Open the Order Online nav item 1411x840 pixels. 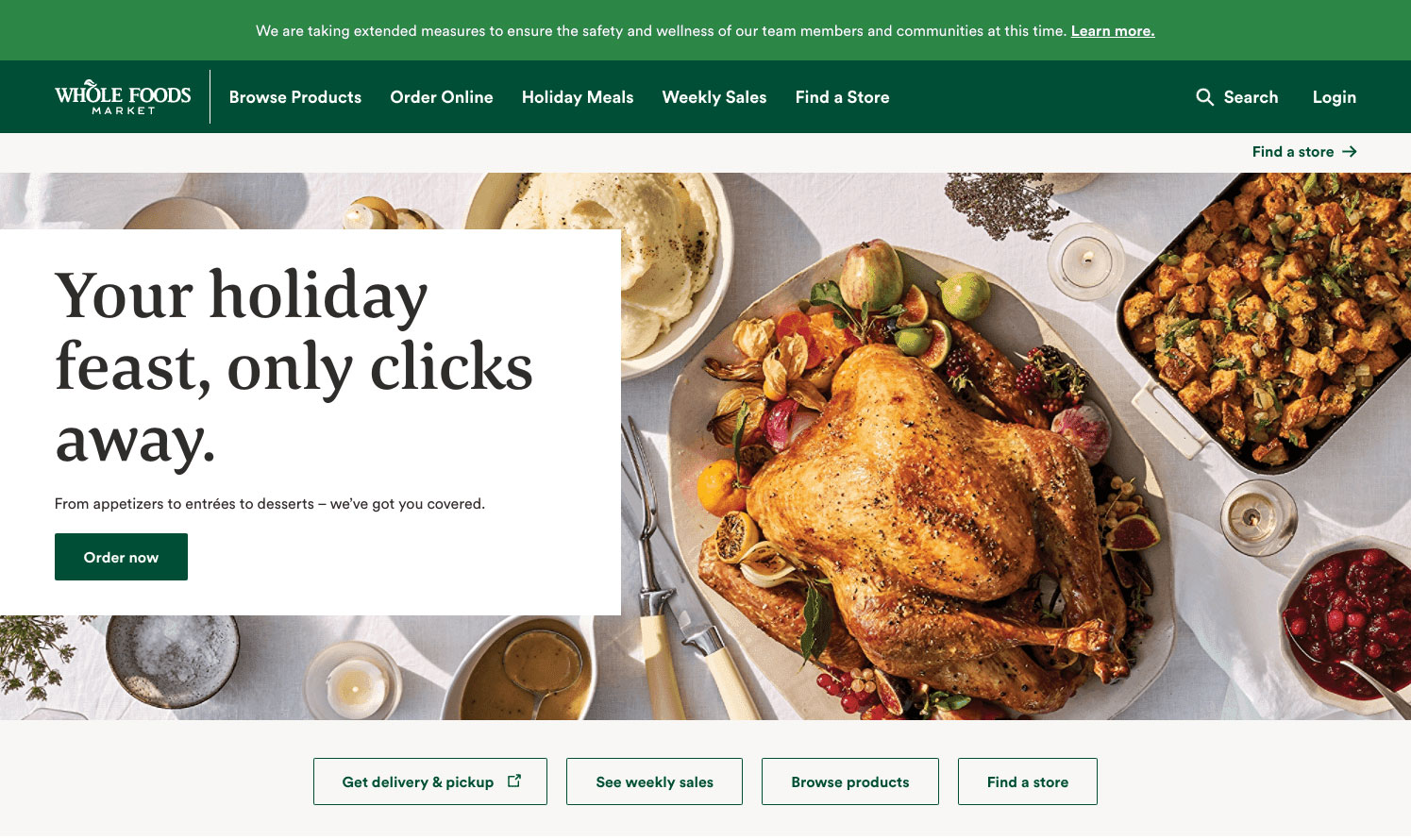pos(442,97)
